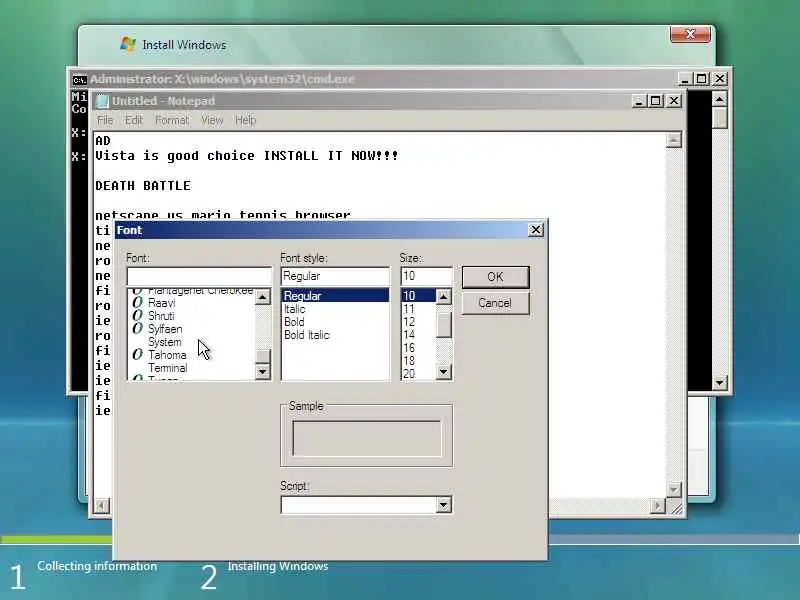800x600 pixels.
Task: Focus the Size input field
Action: click(427, 277)
